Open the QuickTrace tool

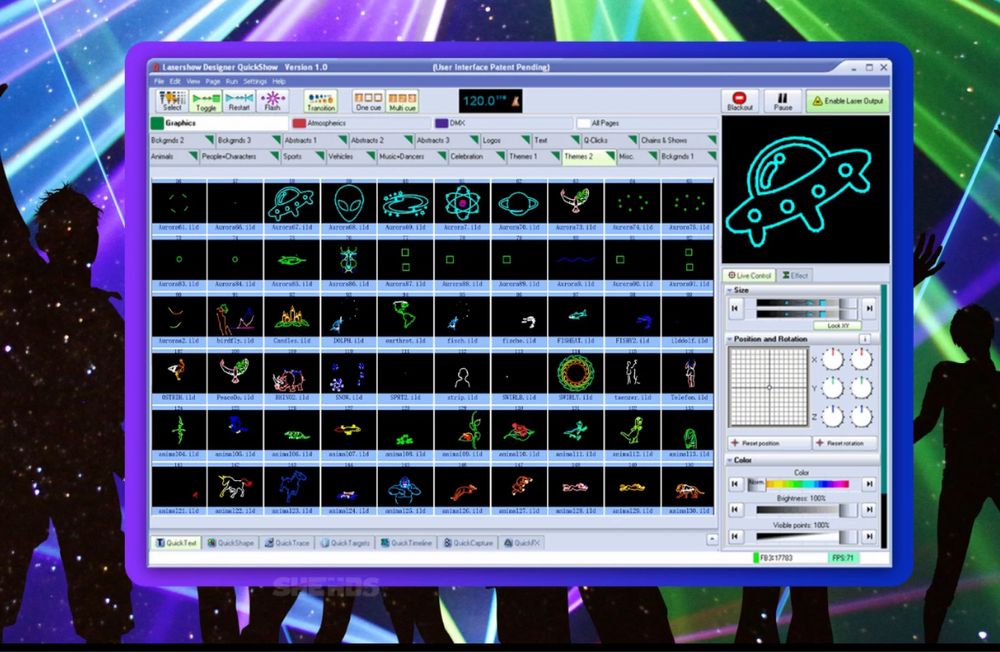tap(287, 543)
